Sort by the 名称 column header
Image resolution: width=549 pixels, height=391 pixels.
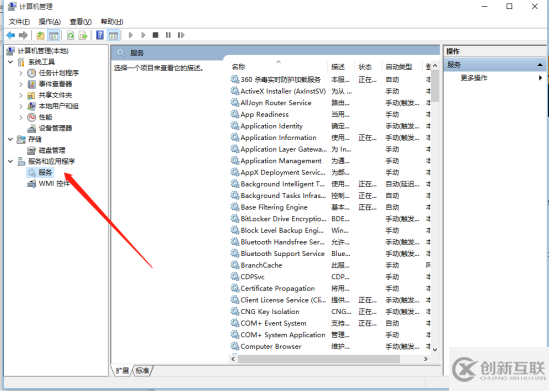click(x=278, y=67)
